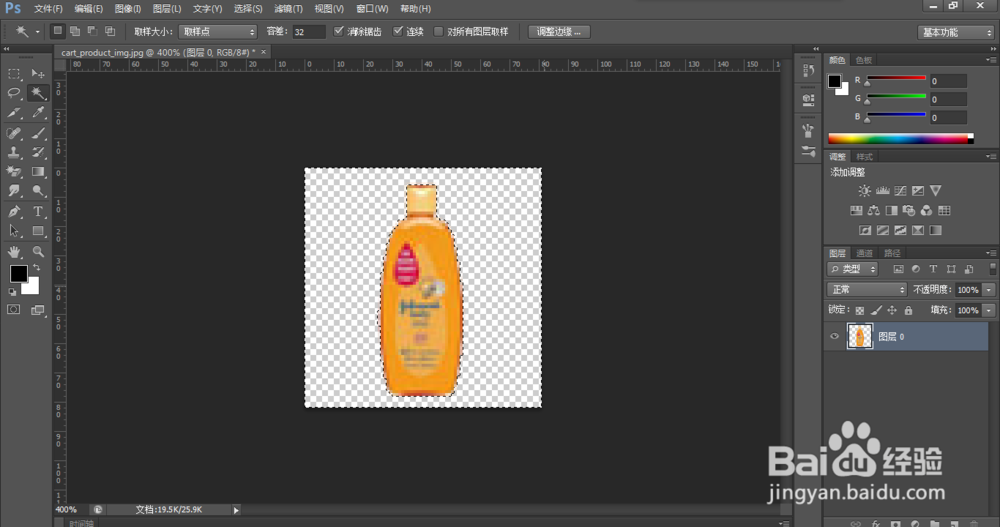Open the 选择(S) menu
This screenshot has height=527, width=1000.
click(x=248, y=9)
